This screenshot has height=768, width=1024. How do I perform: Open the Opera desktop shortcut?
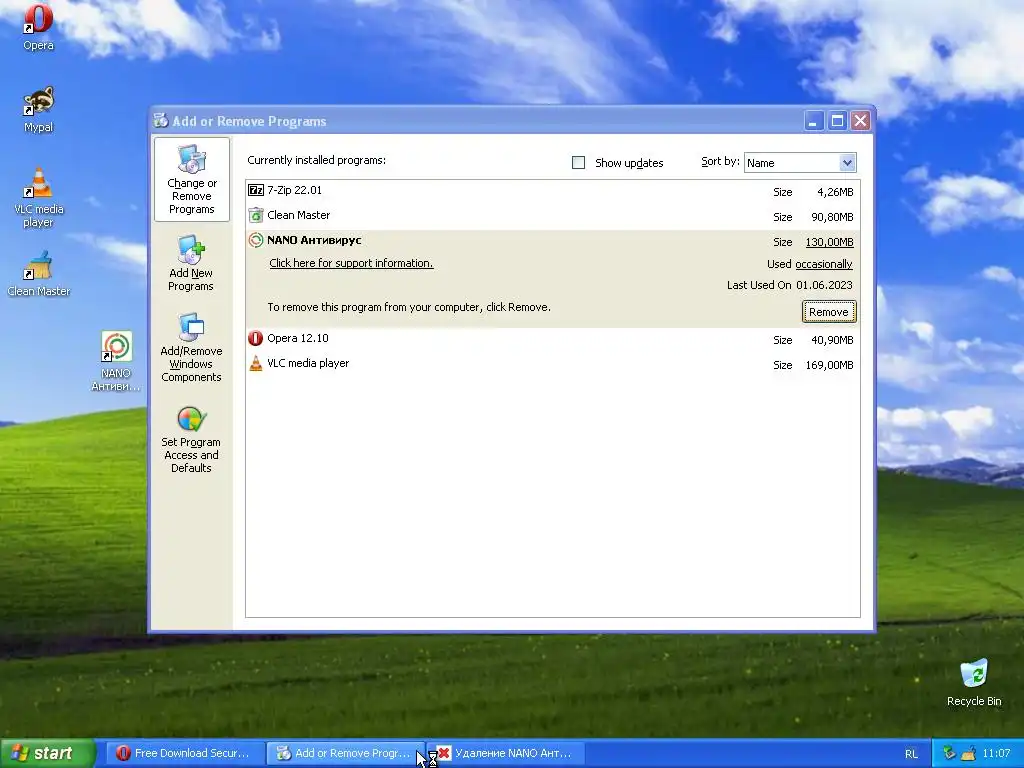coord(39,27)
